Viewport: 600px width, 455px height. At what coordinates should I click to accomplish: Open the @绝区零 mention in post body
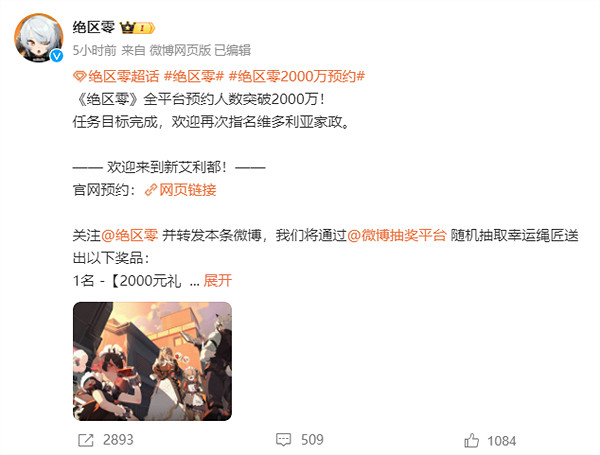(x=129, y=235)
